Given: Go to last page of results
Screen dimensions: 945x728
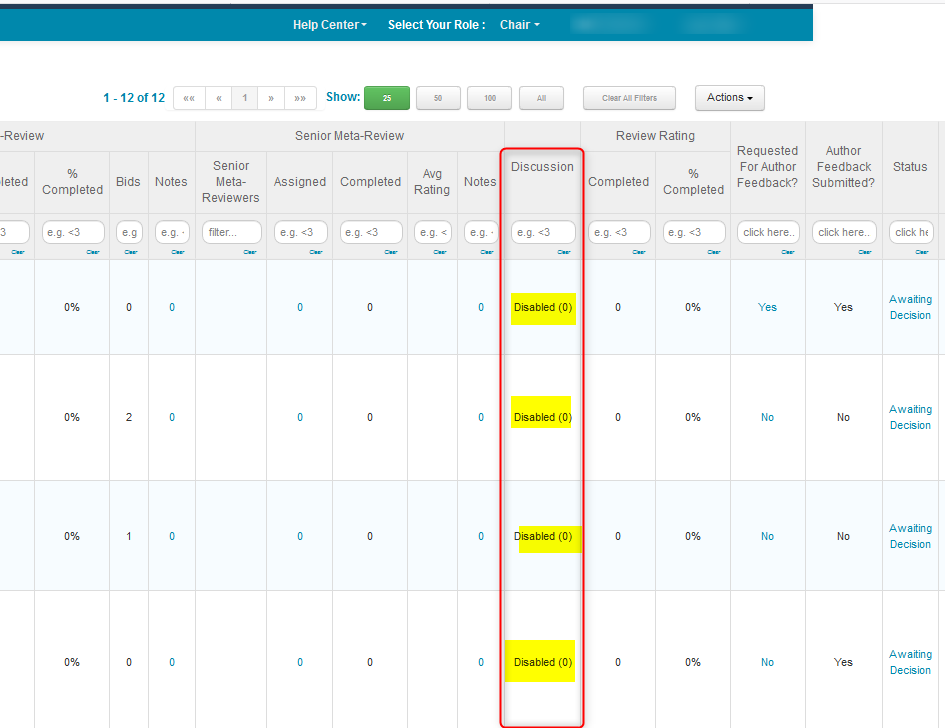Looking at the screenshot, I should (300, 98).
